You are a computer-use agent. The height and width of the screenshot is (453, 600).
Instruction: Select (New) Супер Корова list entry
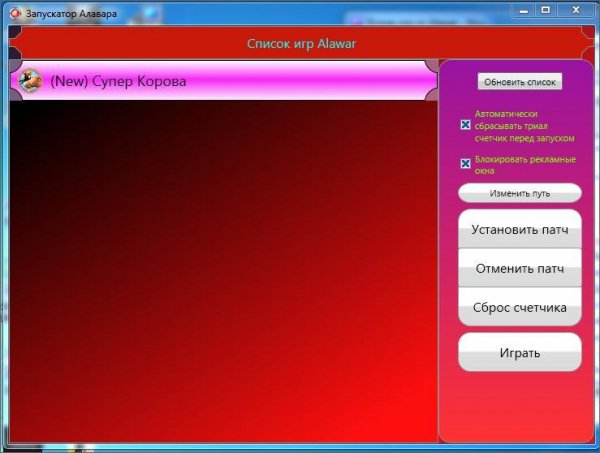(223, 81)
